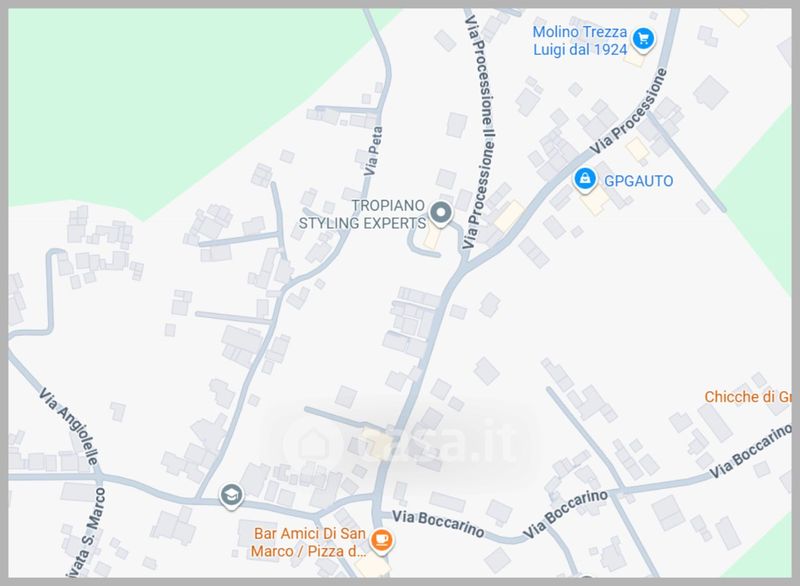Select the Via Processione II street name
The height and width of the screenshot is (586, 800).
[480, 132]
